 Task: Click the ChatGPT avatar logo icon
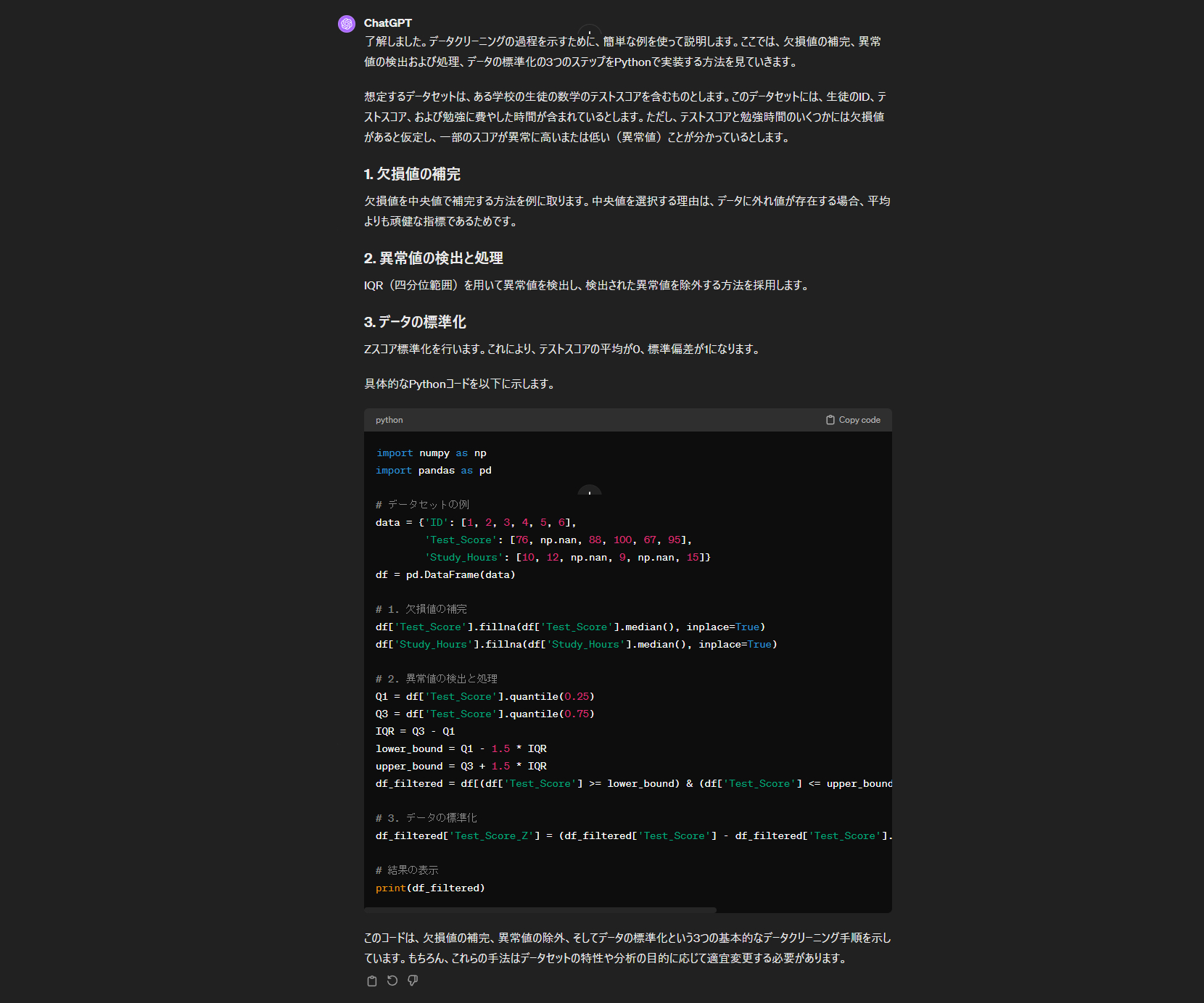(x=347, y=24)
